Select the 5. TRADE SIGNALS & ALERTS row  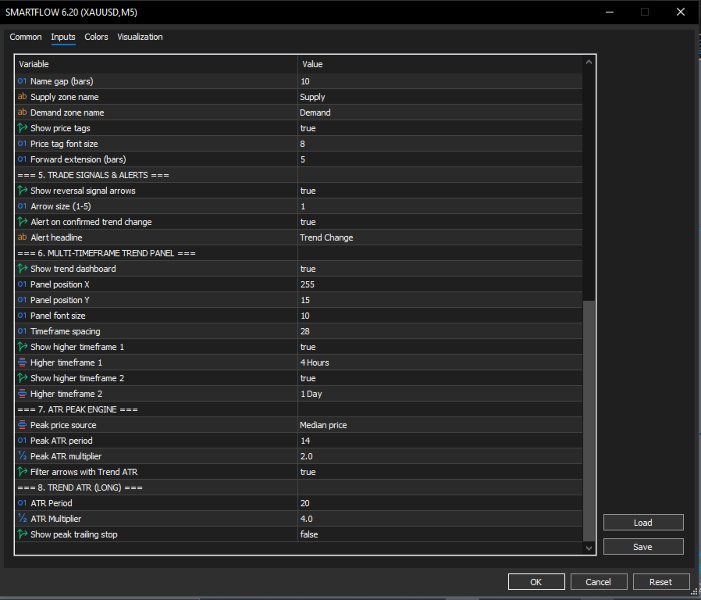tap(299, 175)
